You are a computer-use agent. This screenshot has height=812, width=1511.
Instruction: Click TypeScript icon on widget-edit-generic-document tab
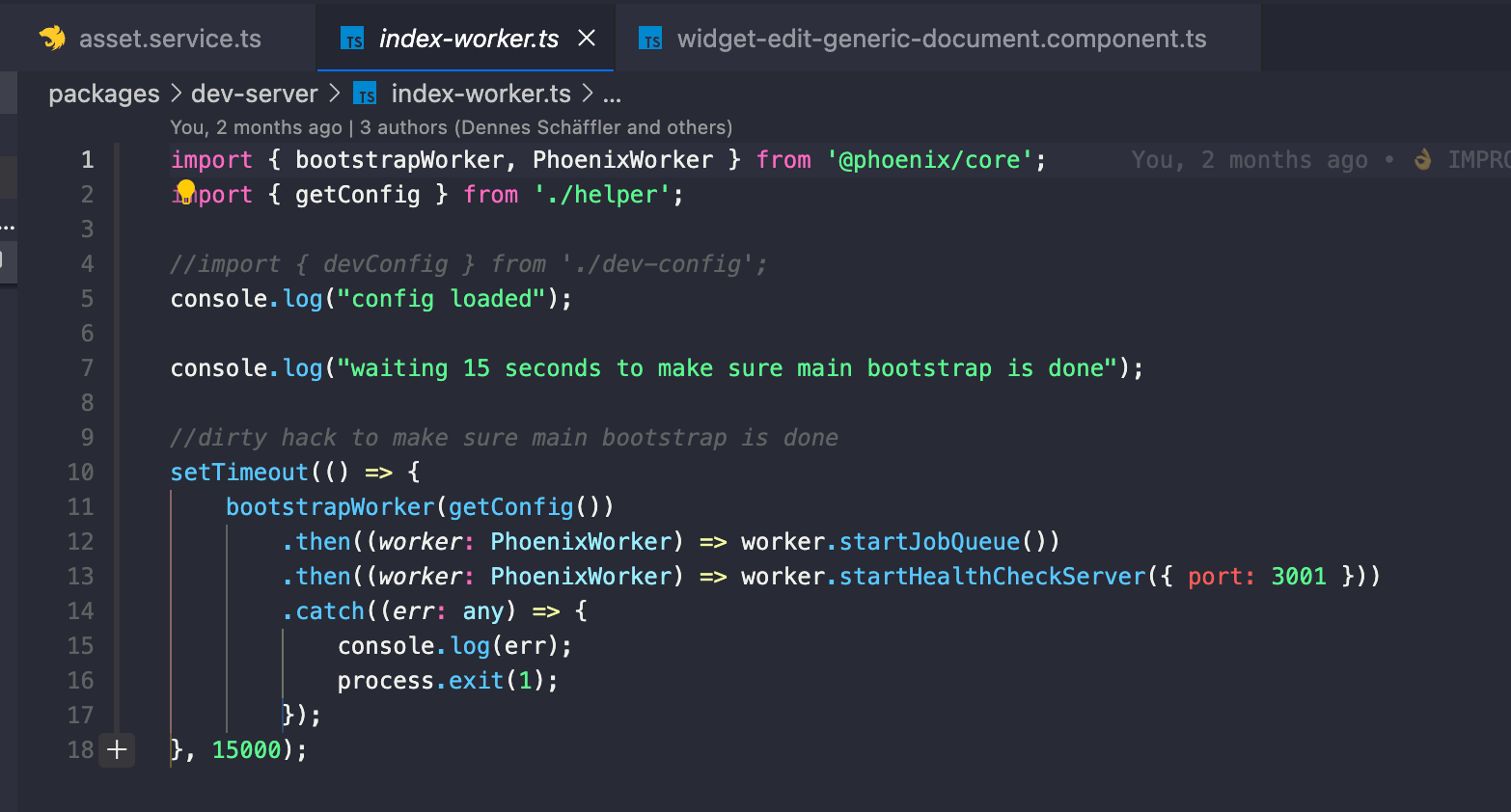651,39
